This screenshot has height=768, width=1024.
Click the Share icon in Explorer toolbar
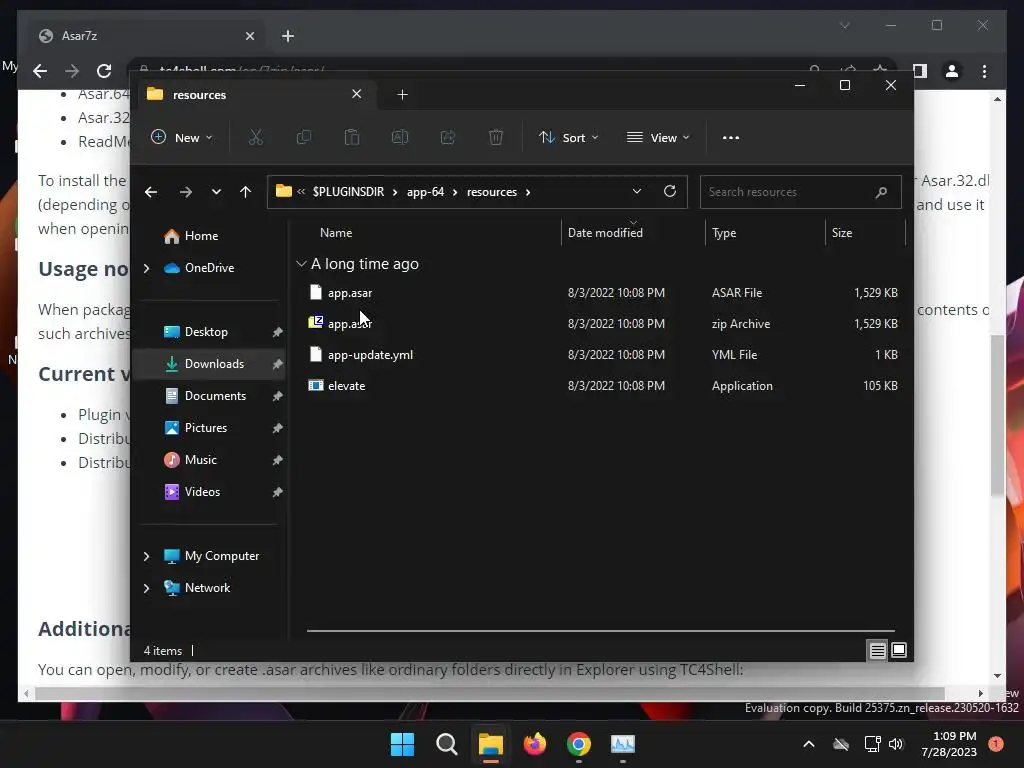click(x=448, y=137)
